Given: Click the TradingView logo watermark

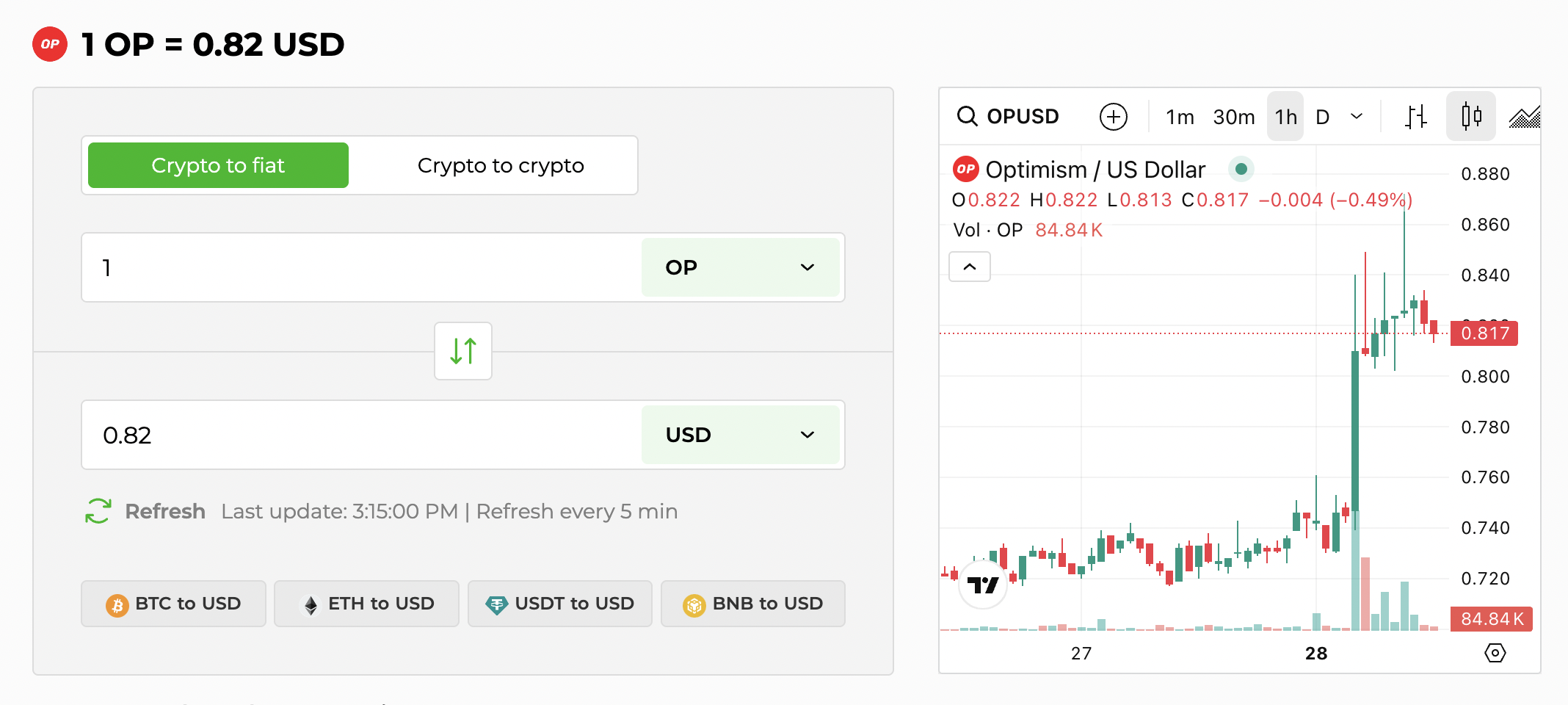Looking at the screenshot, I should (x=984, y=585).
